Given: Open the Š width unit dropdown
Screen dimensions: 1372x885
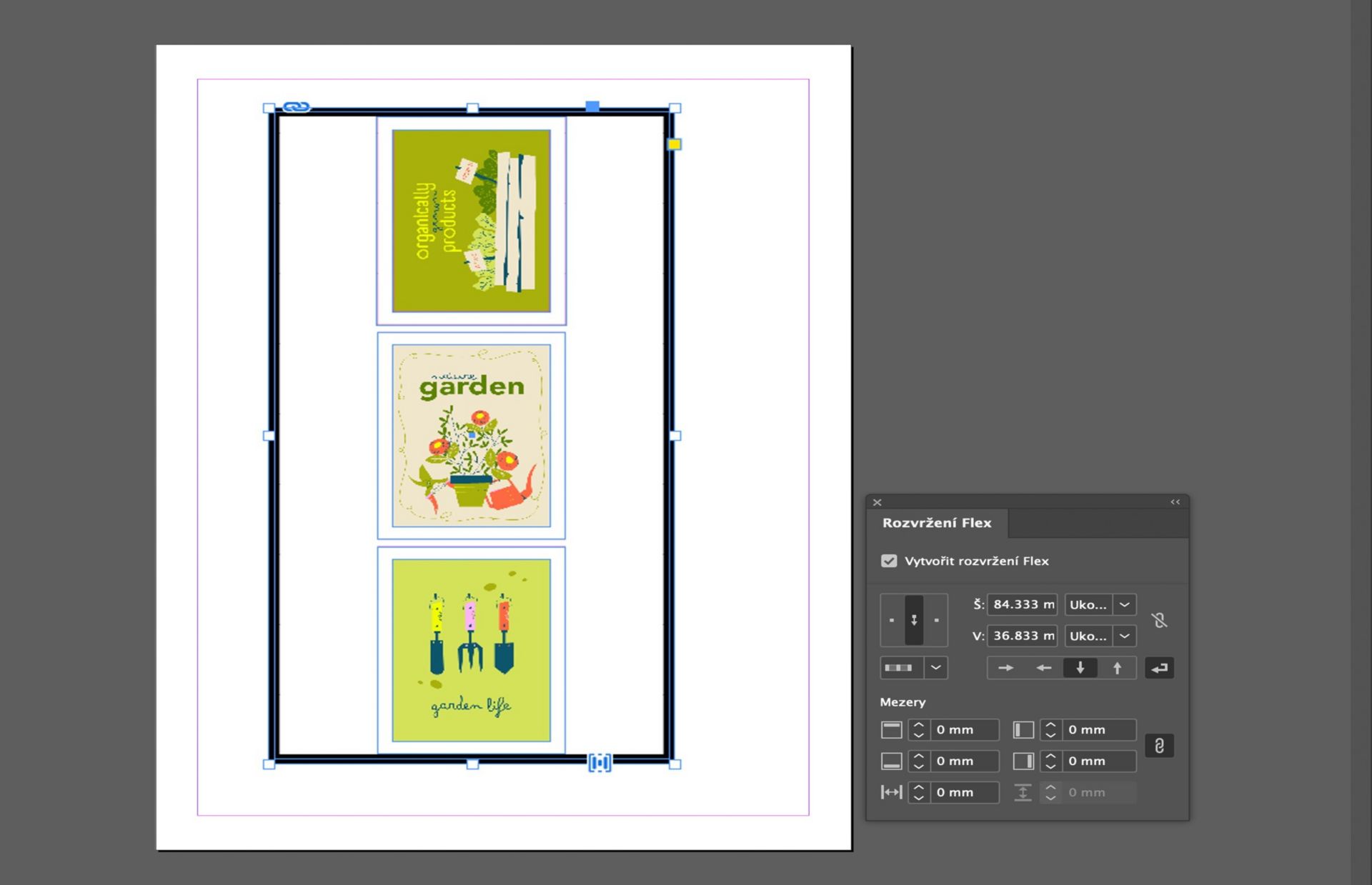Looking at the screenshot, I should tap(1124, 605).
